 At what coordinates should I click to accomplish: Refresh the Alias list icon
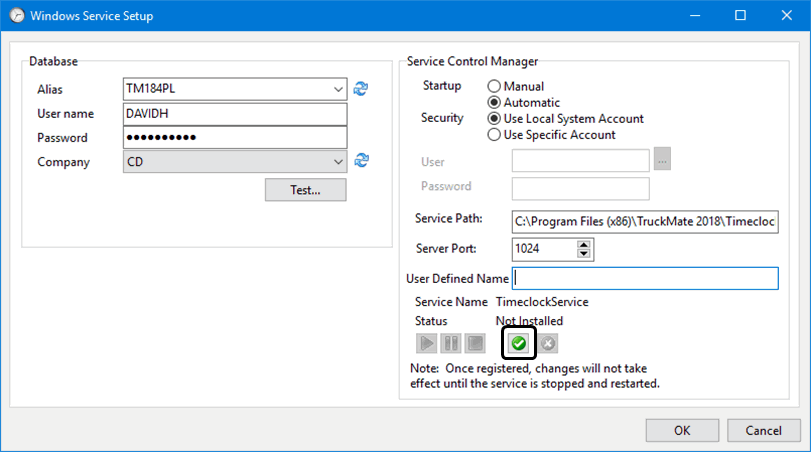point(361,89)
